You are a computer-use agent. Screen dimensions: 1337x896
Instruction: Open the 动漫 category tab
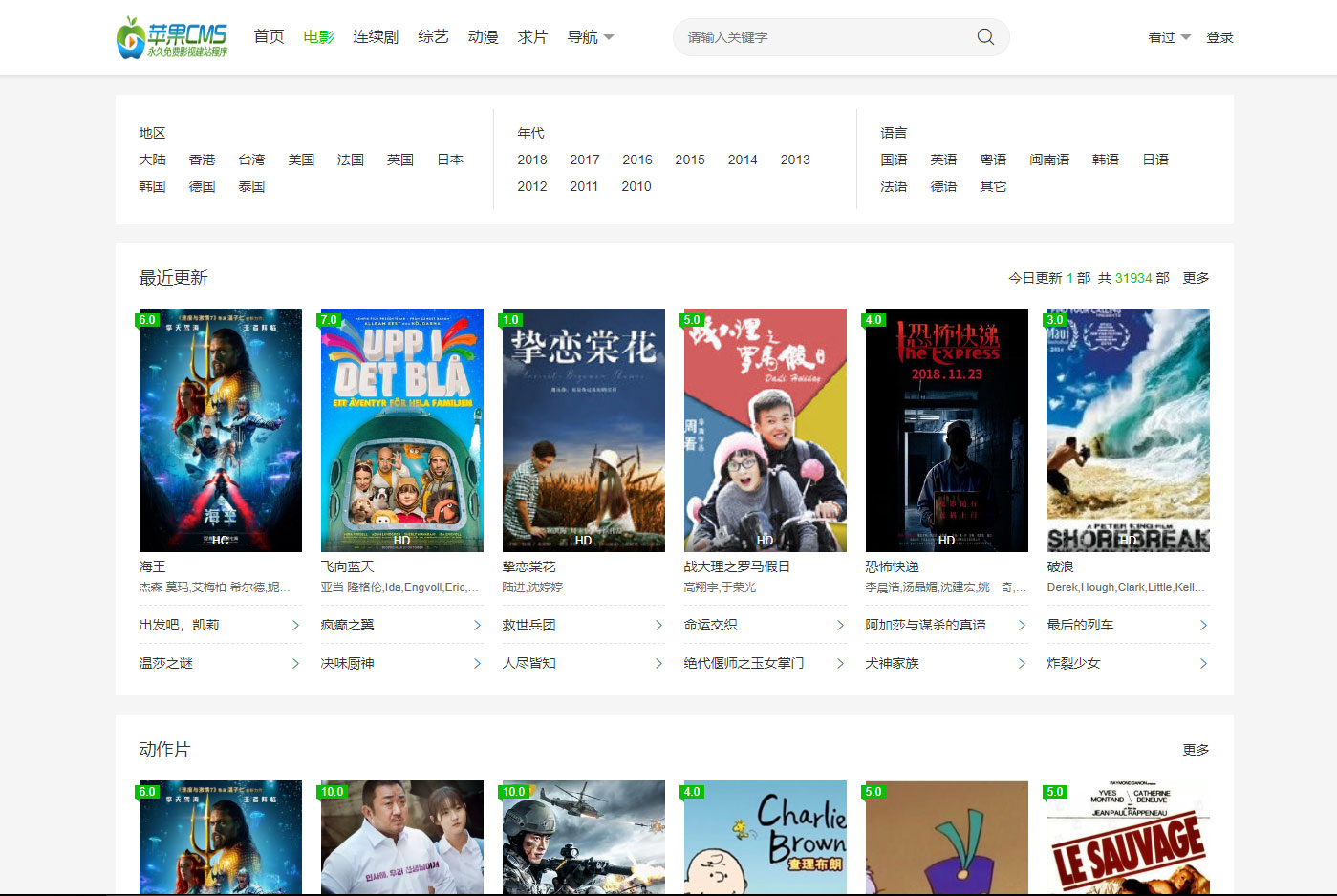click(483, 36)
